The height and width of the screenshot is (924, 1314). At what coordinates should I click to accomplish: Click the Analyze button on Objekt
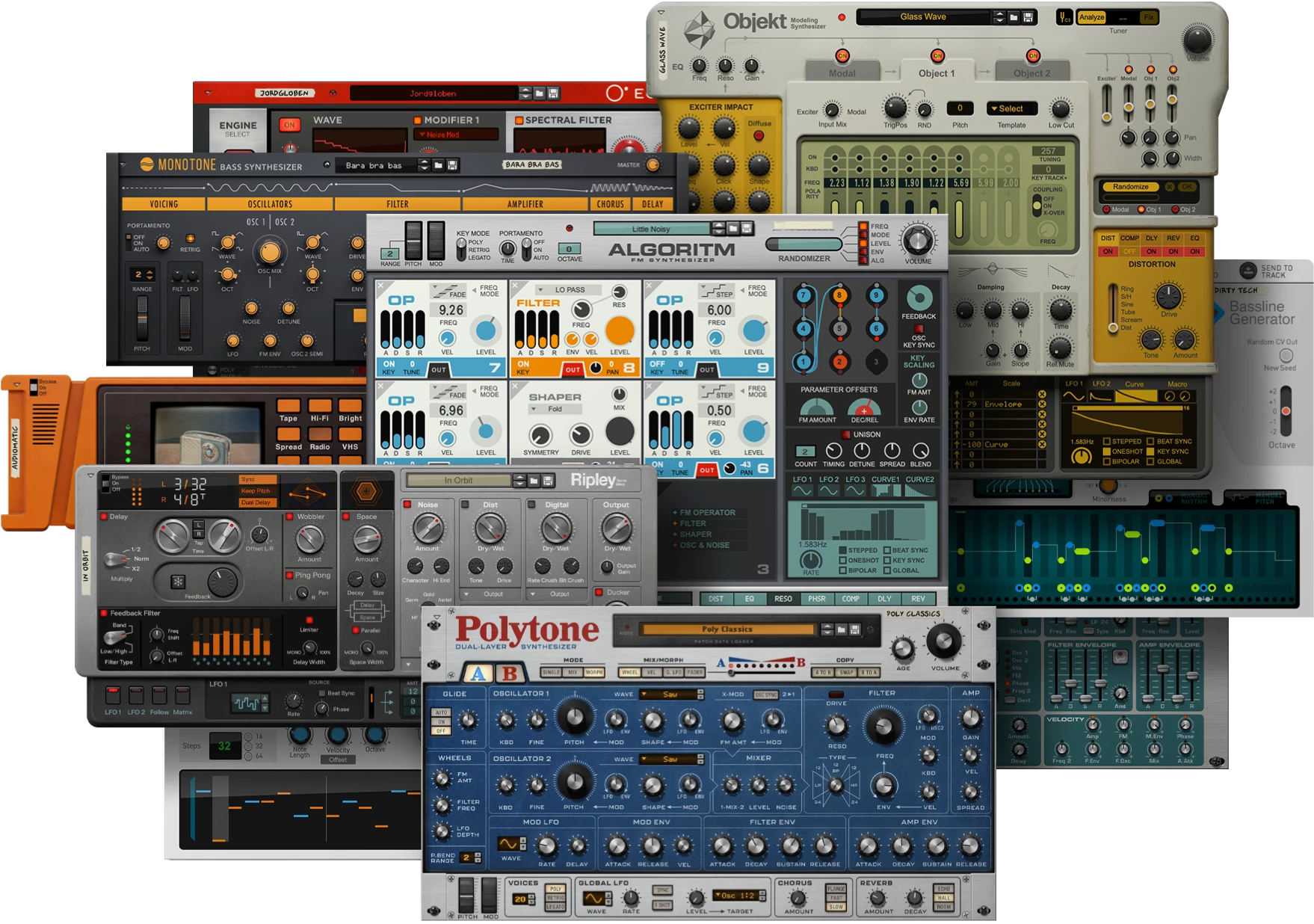coord(1092,17)
